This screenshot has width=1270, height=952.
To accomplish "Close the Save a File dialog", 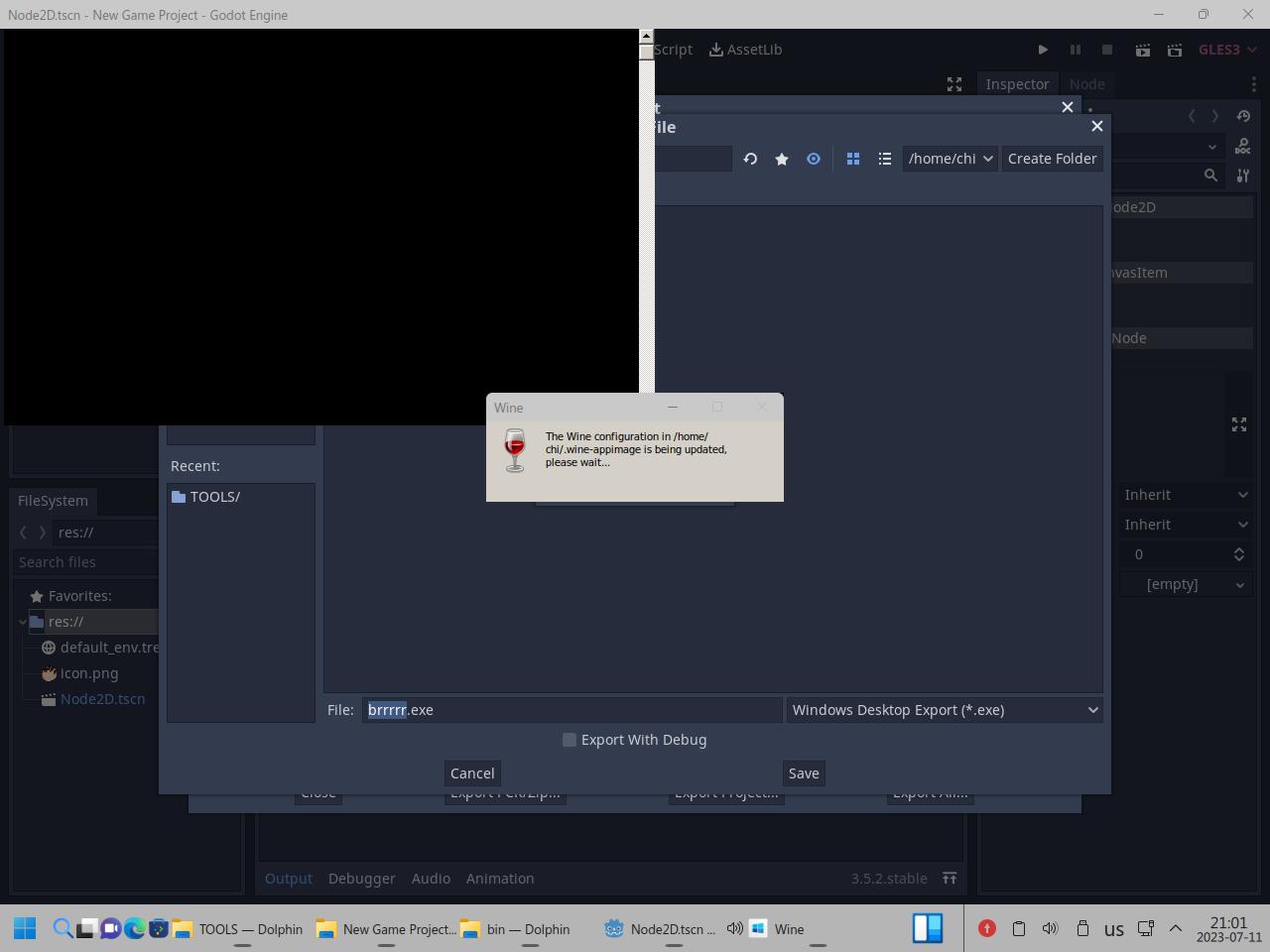I will [x=1096, y=126].
